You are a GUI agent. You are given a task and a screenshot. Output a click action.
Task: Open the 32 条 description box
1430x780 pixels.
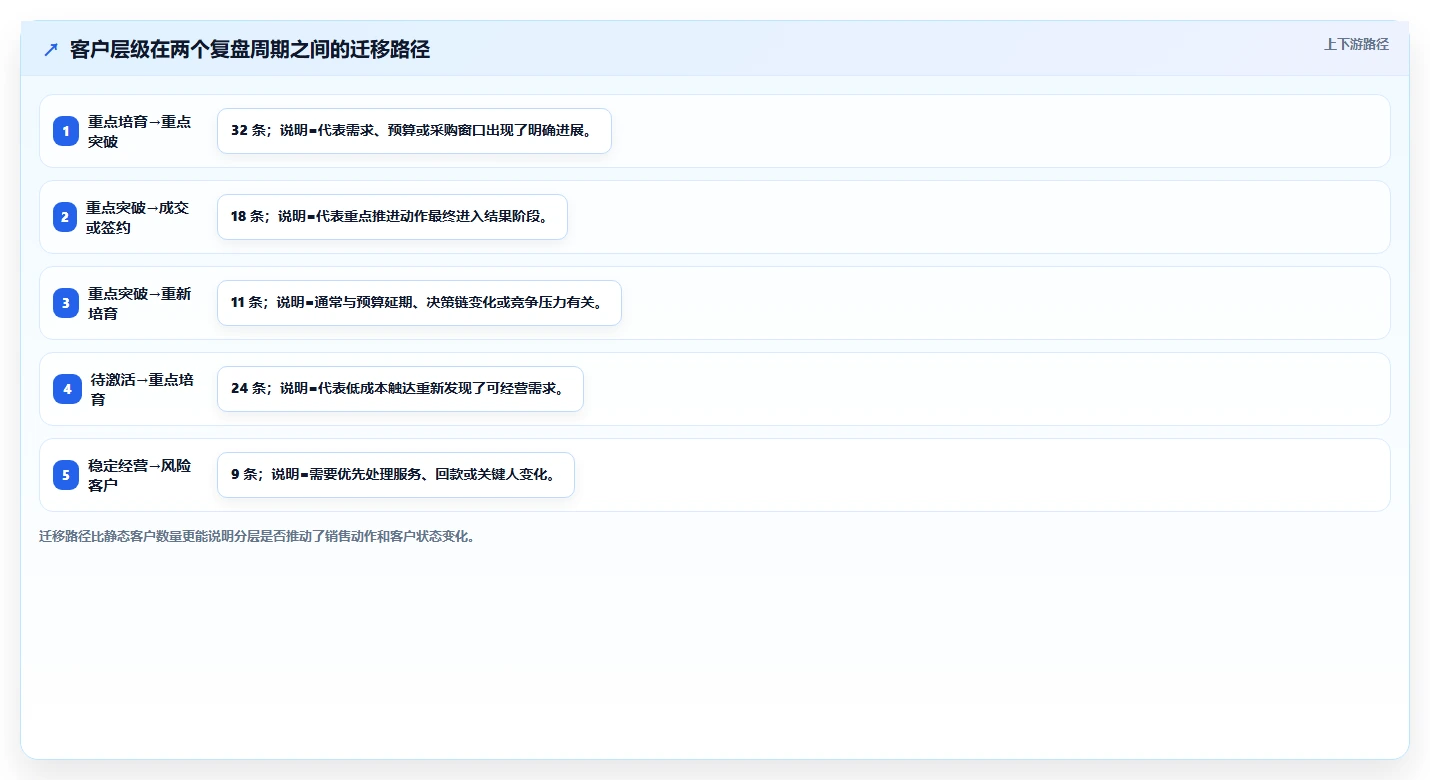pos(414,131)
